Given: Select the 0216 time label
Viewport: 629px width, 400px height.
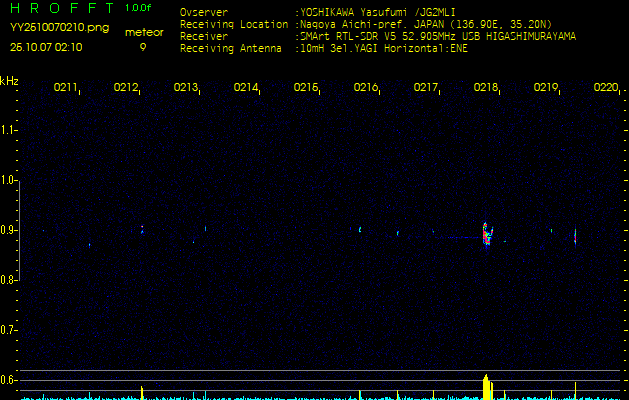Looking at the screenshot, I should click(x=366, y=88).
